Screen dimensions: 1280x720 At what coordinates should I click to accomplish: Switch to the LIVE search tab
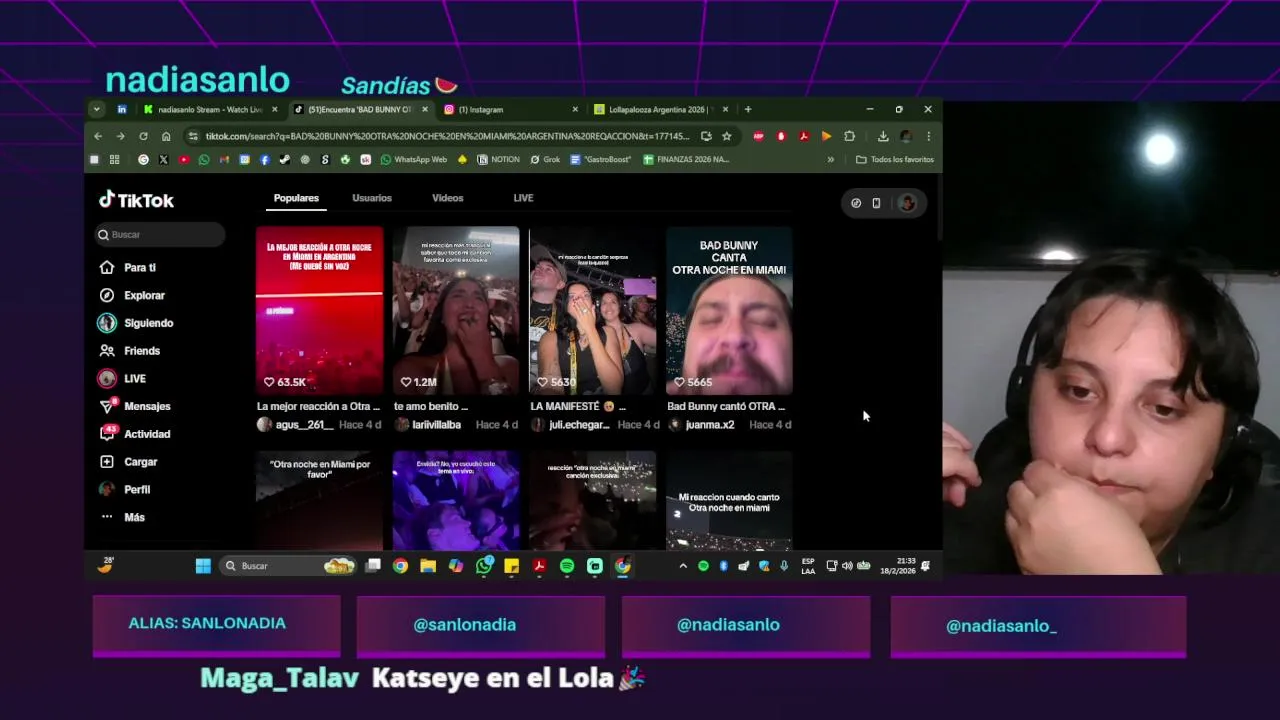(523, 198)
